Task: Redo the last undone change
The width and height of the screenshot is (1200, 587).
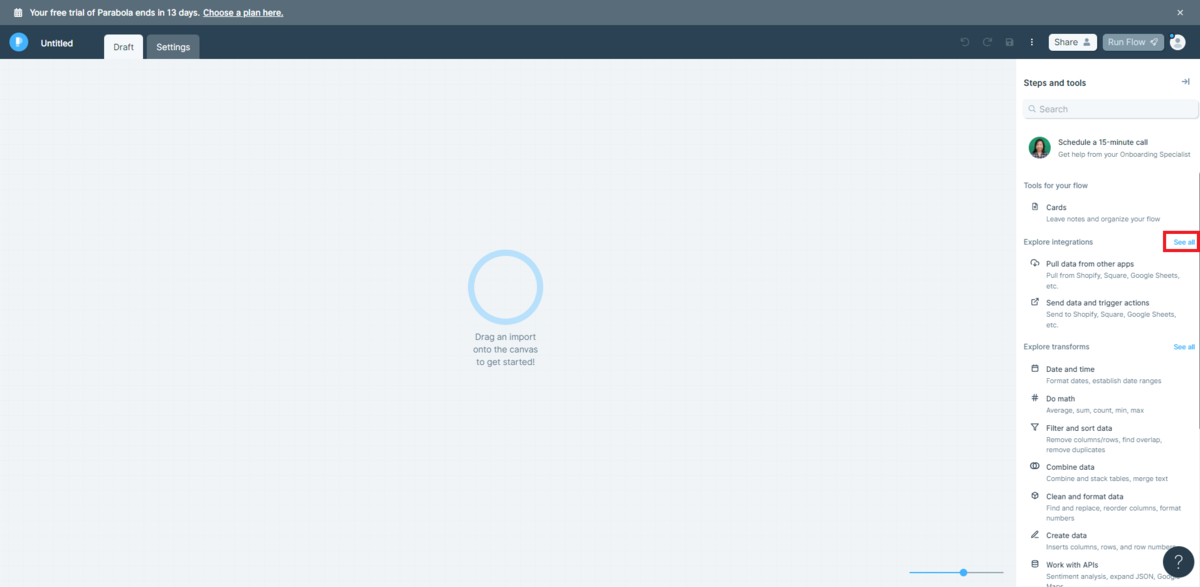Action: pyautogui.click(x=987, y=42)
